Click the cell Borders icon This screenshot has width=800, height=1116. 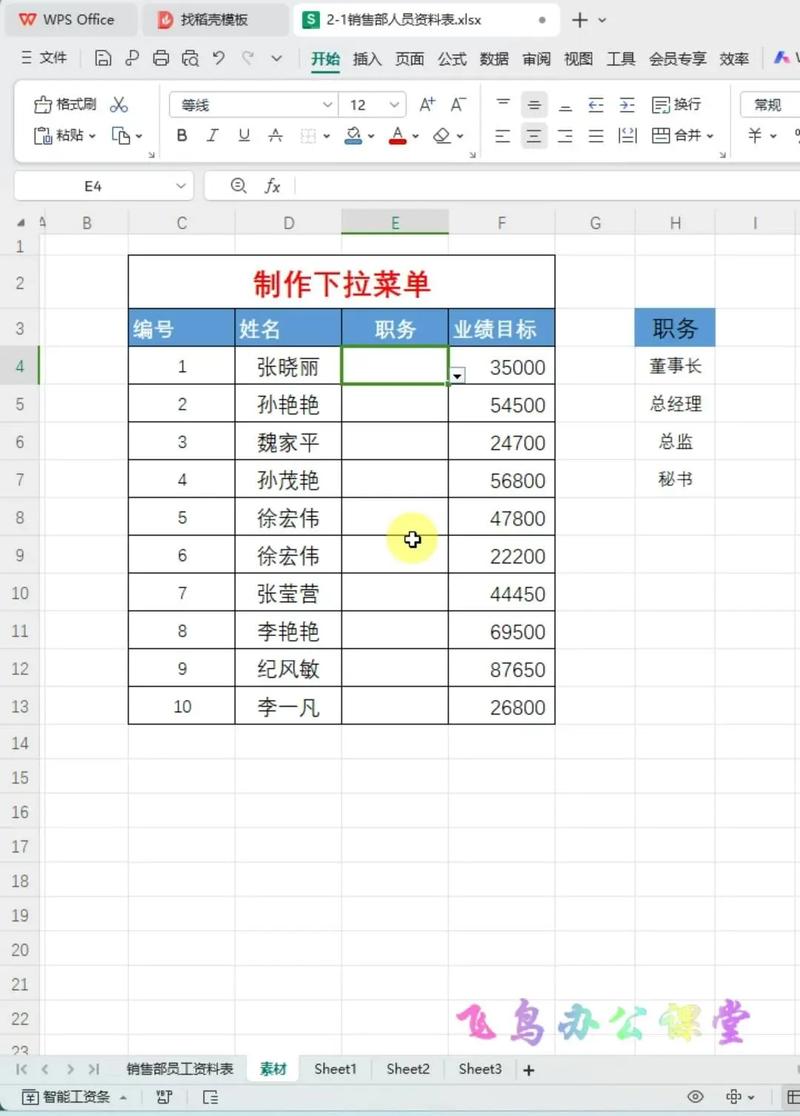tap(308, 135)
